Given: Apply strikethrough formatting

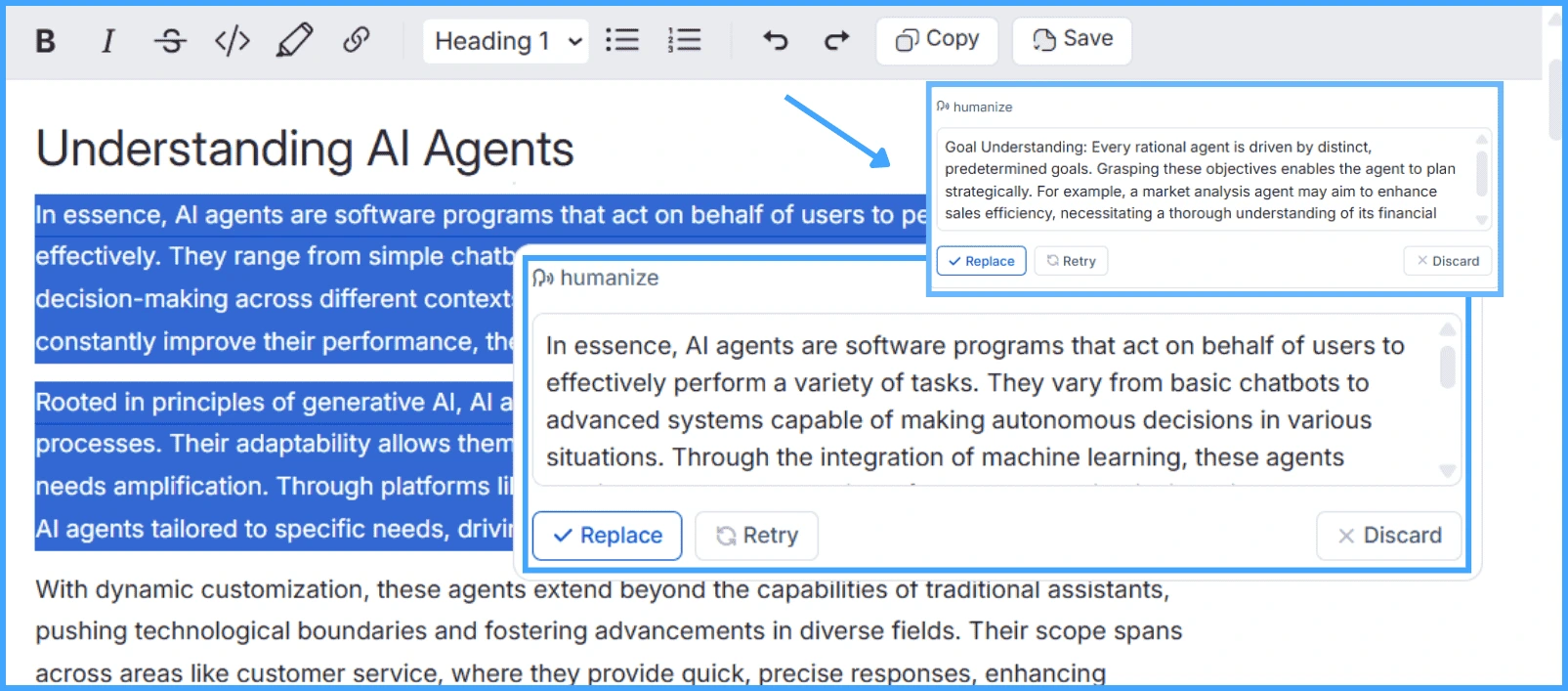Looking at the screenshot, I should click(x=170, y=41).
